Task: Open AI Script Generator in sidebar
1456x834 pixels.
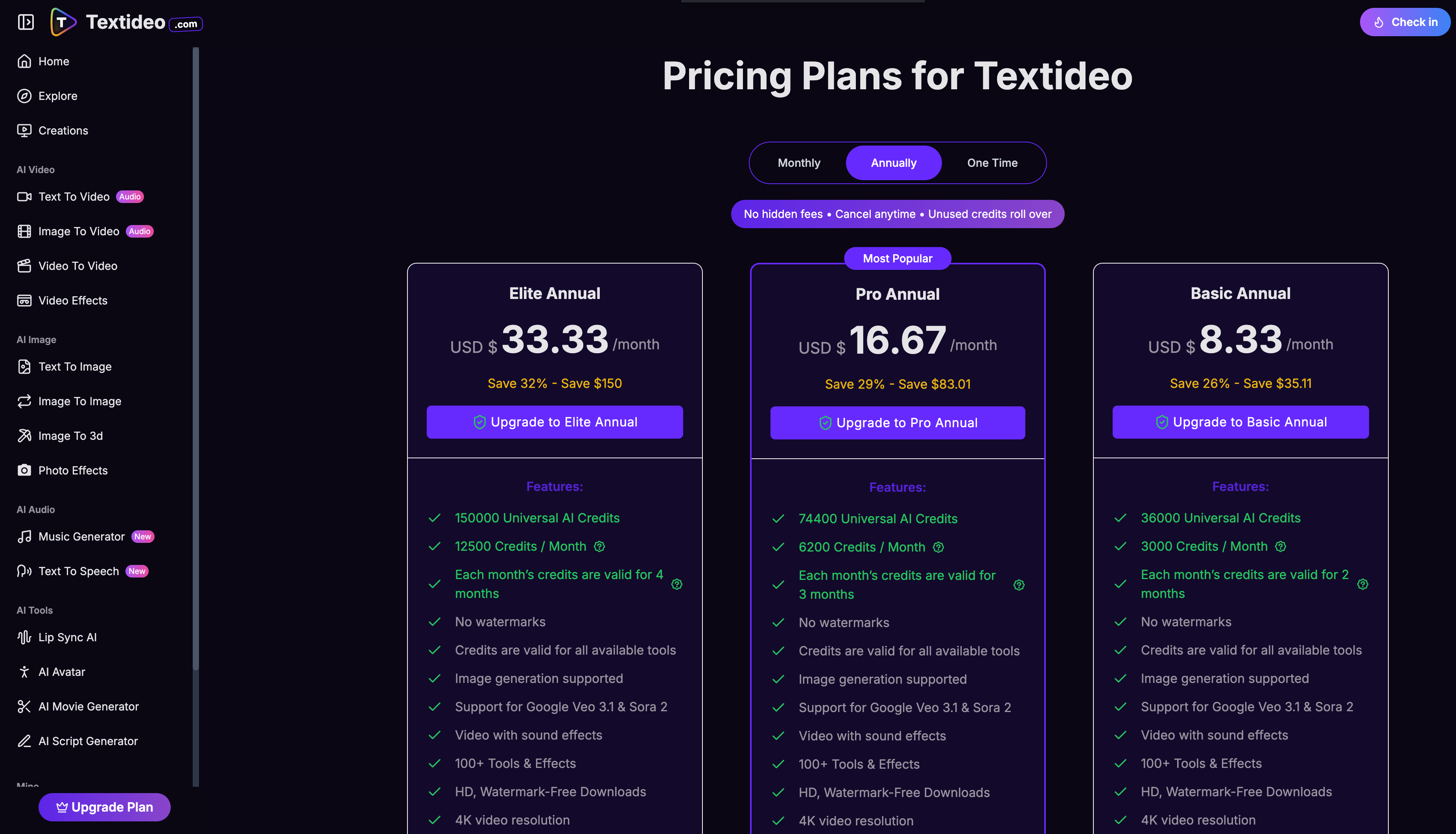Action: pos(88,741)
